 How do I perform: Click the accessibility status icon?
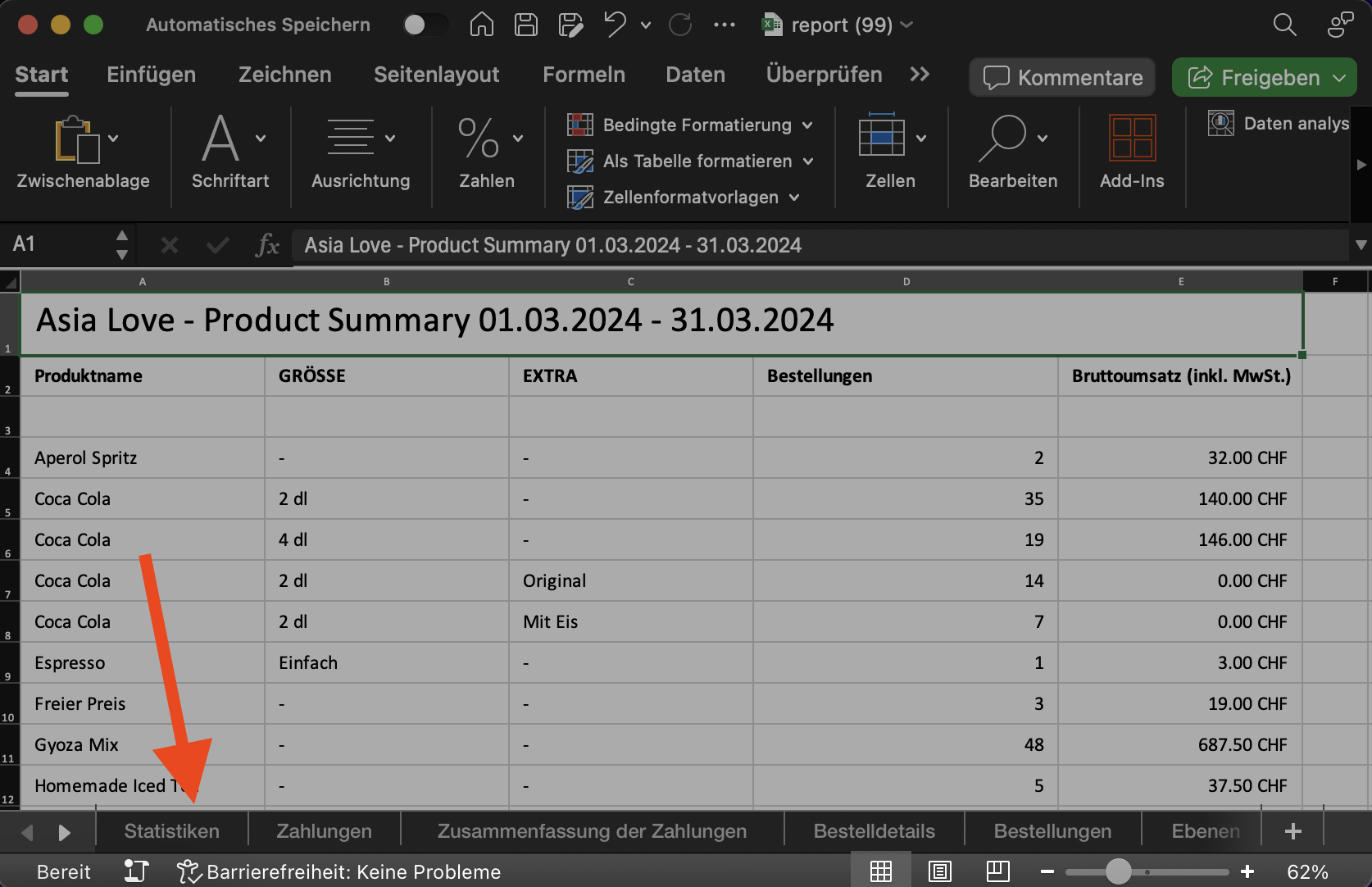189,871
